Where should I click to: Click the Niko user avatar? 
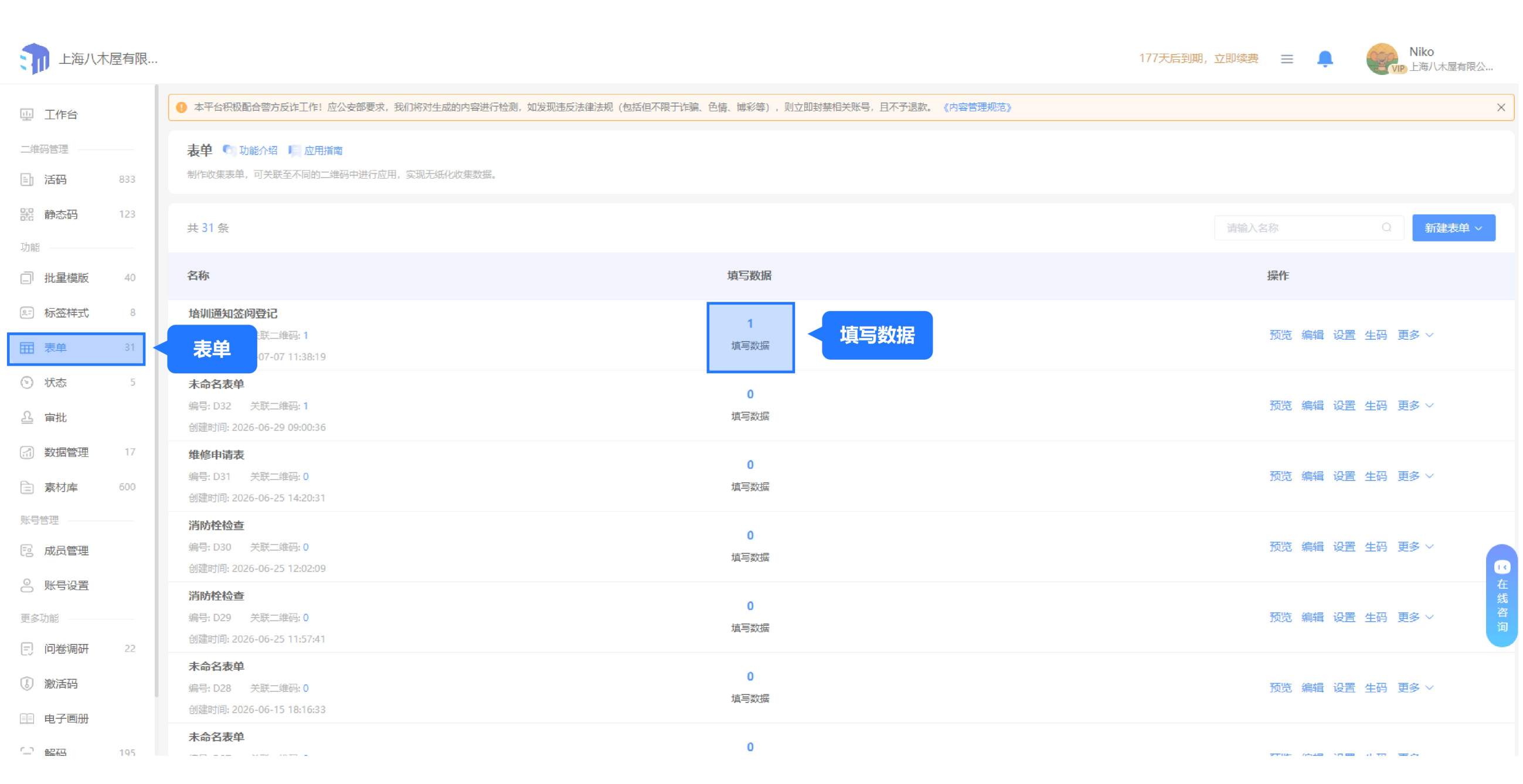point(1382,59)
